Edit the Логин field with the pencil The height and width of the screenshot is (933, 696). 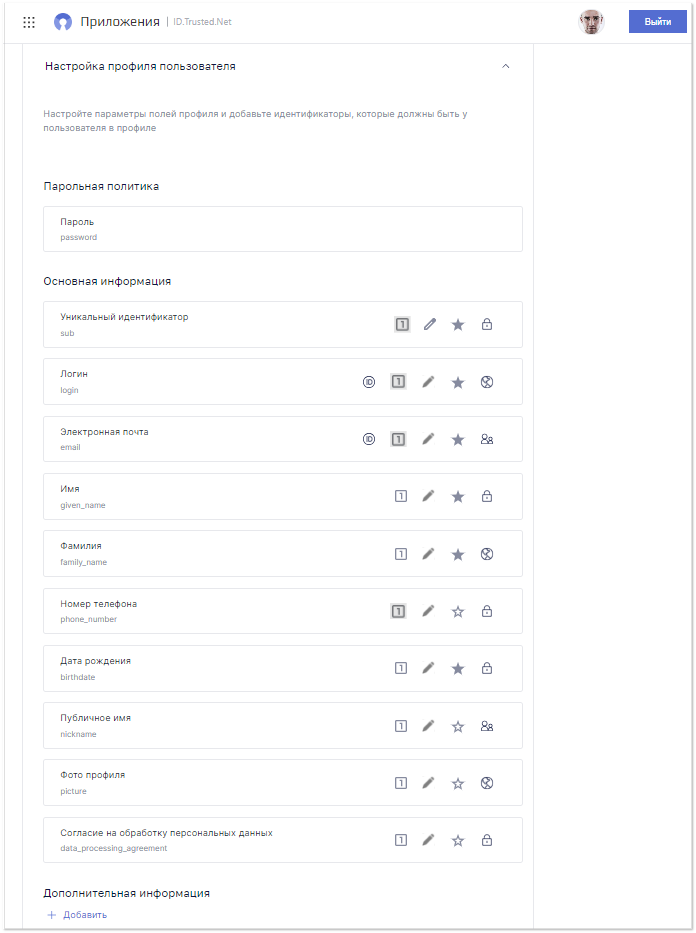point(428,382)
